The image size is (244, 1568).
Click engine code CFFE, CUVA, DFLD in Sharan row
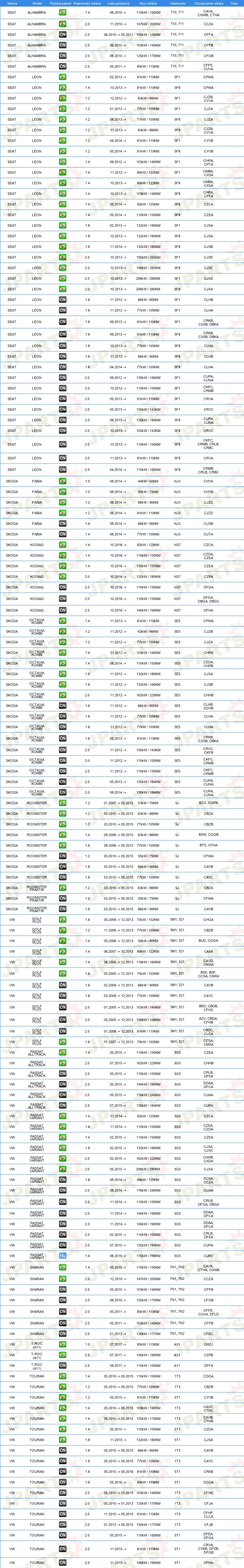pyautogui.click(x=209, y=1312)
